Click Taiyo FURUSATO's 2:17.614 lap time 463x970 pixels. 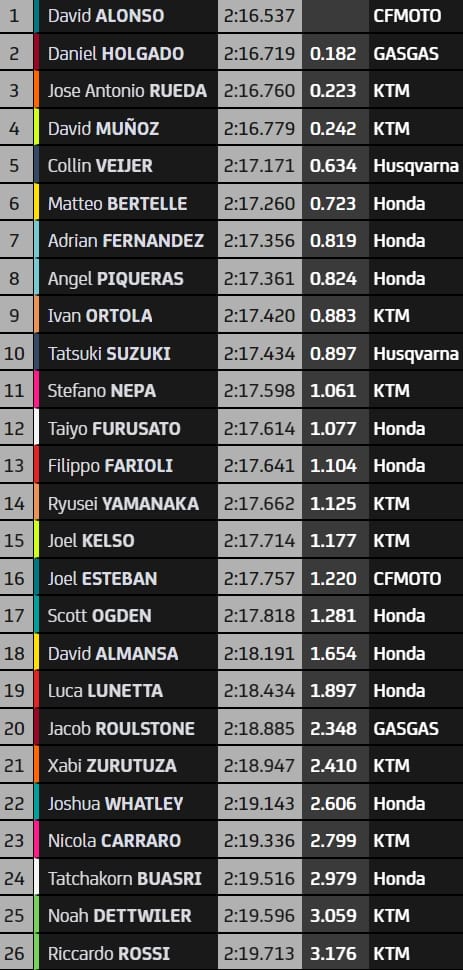click(x=260, y=429)
